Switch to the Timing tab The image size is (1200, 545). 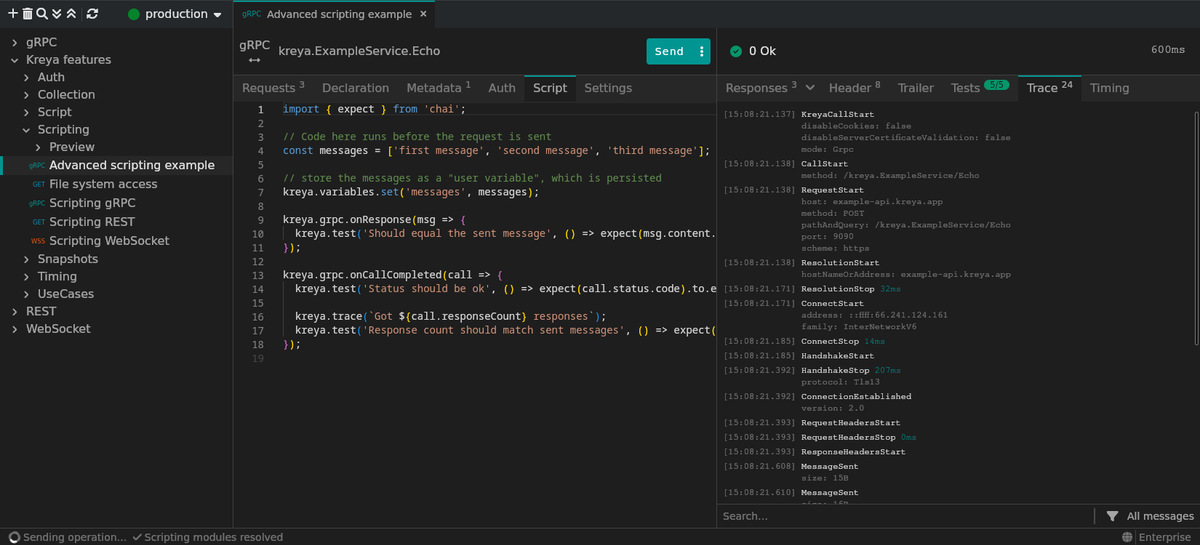click(x=1109, y=88)
